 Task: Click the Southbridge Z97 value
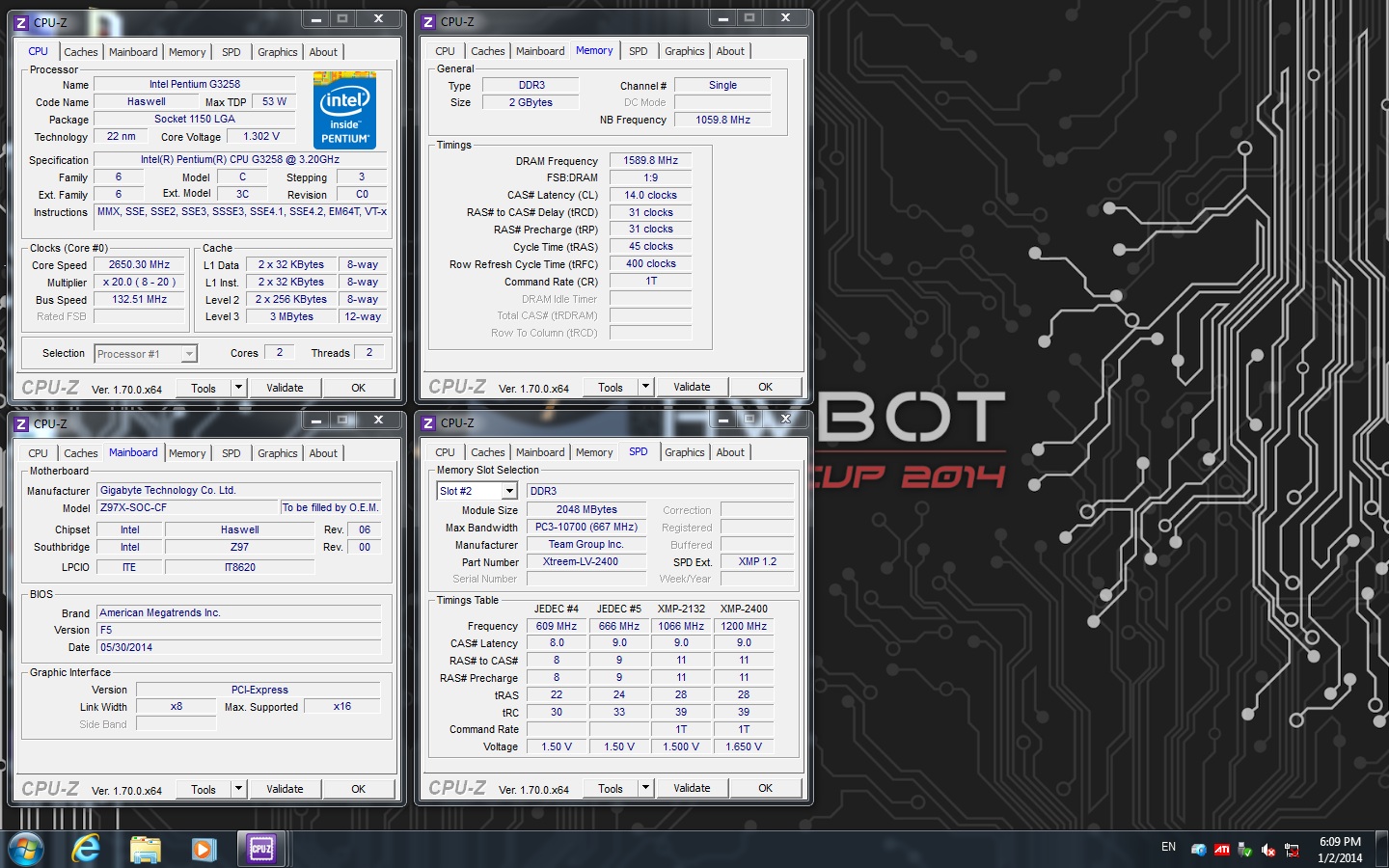tap(239, 548)
